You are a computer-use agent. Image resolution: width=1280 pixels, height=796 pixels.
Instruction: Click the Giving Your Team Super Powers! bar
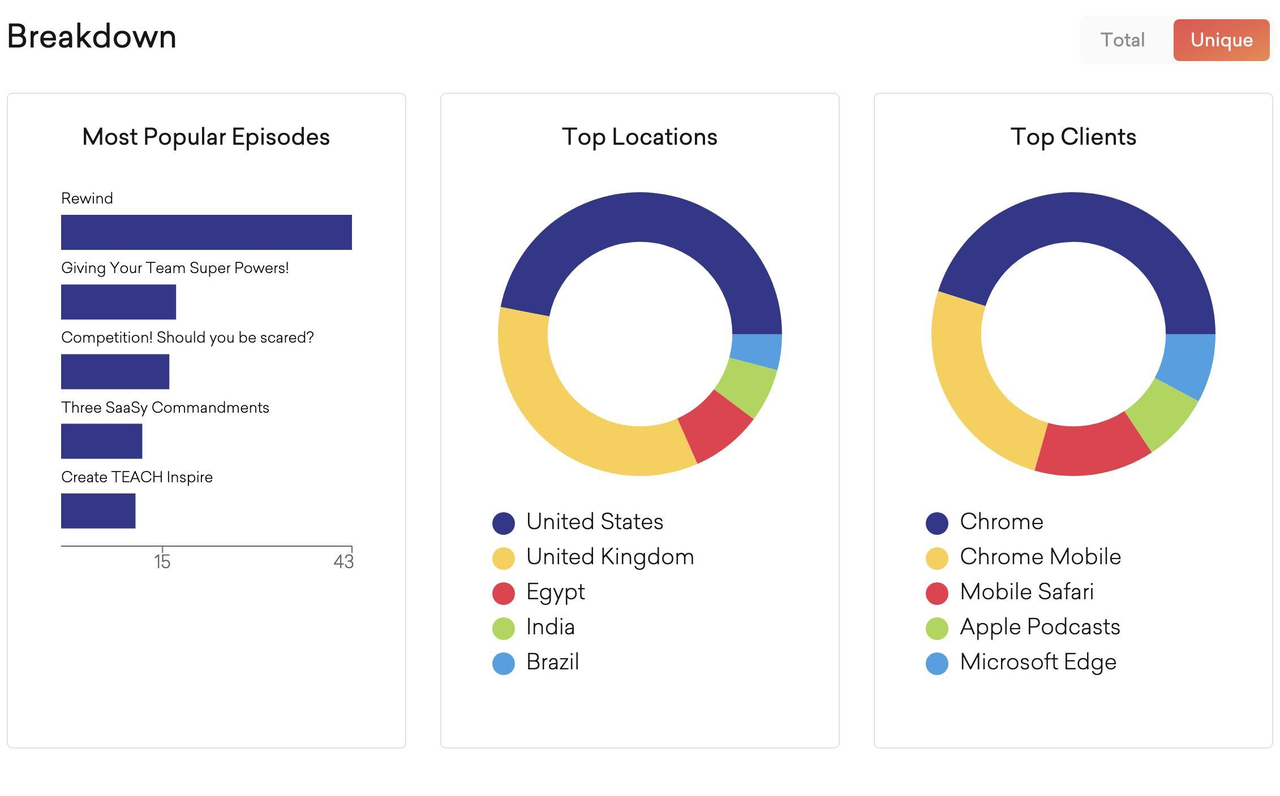tap(118, 301)
